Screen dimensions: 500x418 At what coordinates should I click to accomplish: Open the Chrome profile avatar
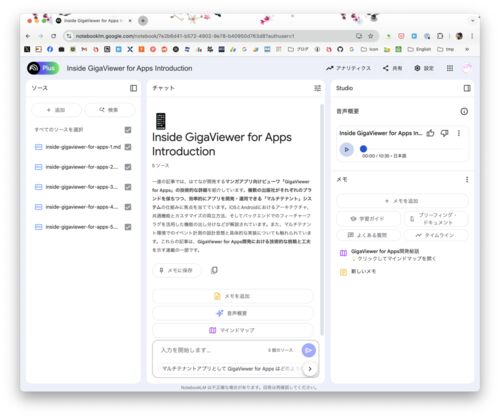[459, 36]
